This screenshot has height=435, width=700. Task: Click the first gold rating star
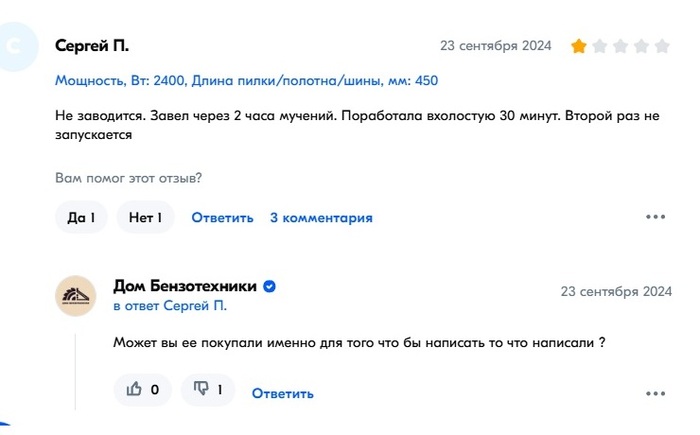tap(578, 46)
